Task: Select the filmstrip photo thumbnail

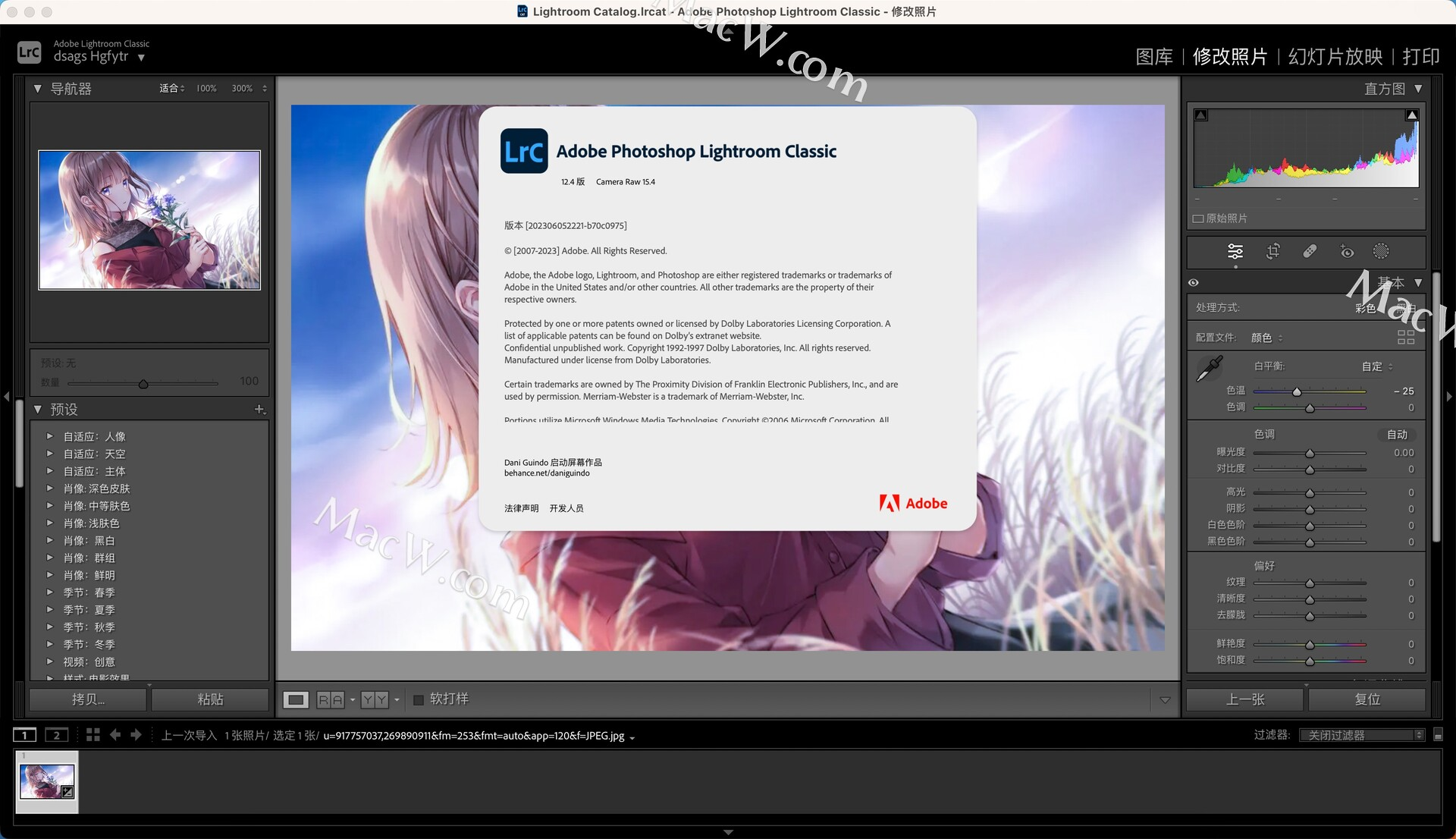Action: [47, 781]
